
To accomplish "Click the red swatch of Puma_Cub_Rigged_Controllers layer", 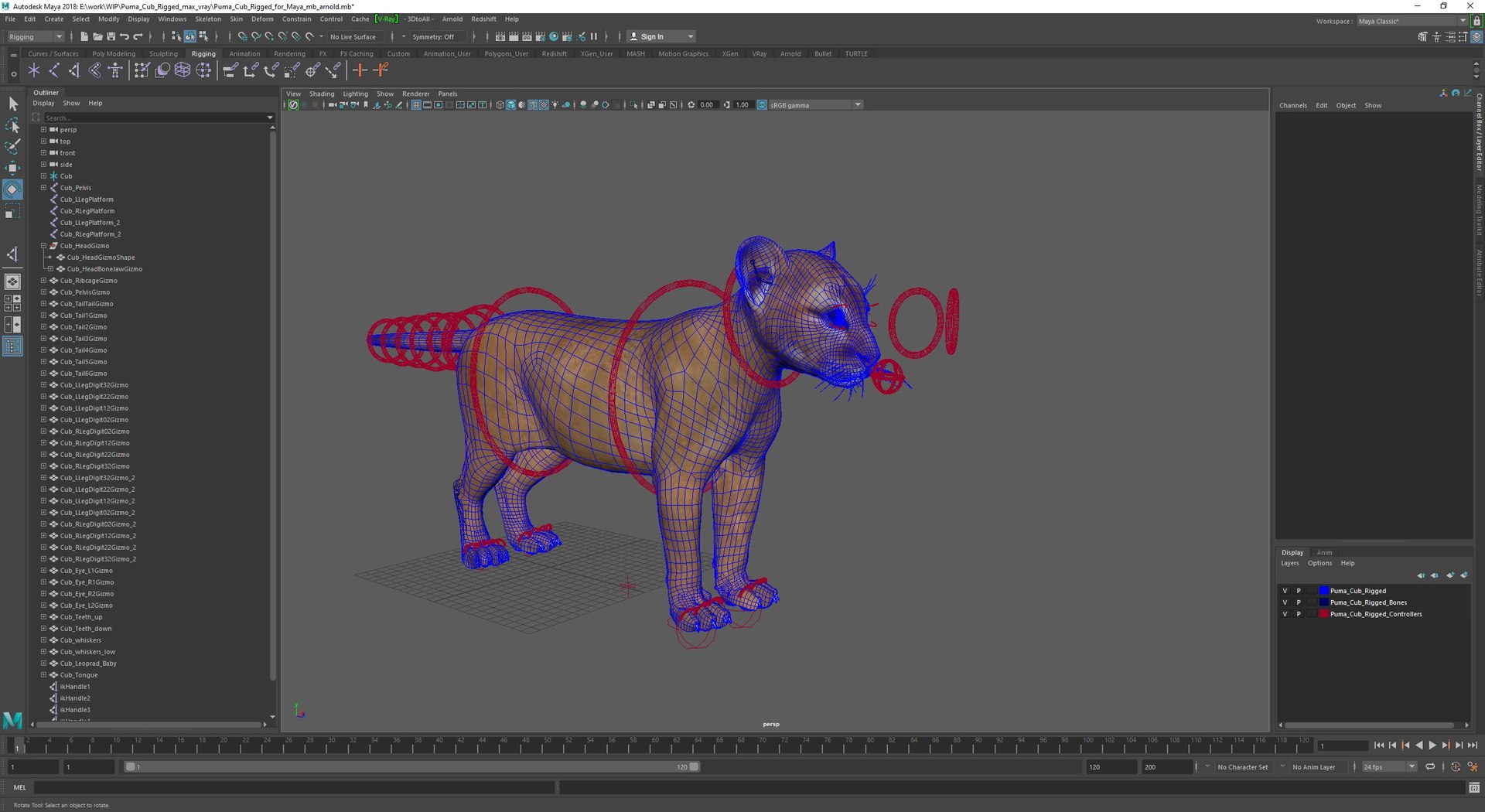I will click(1323, 614).
